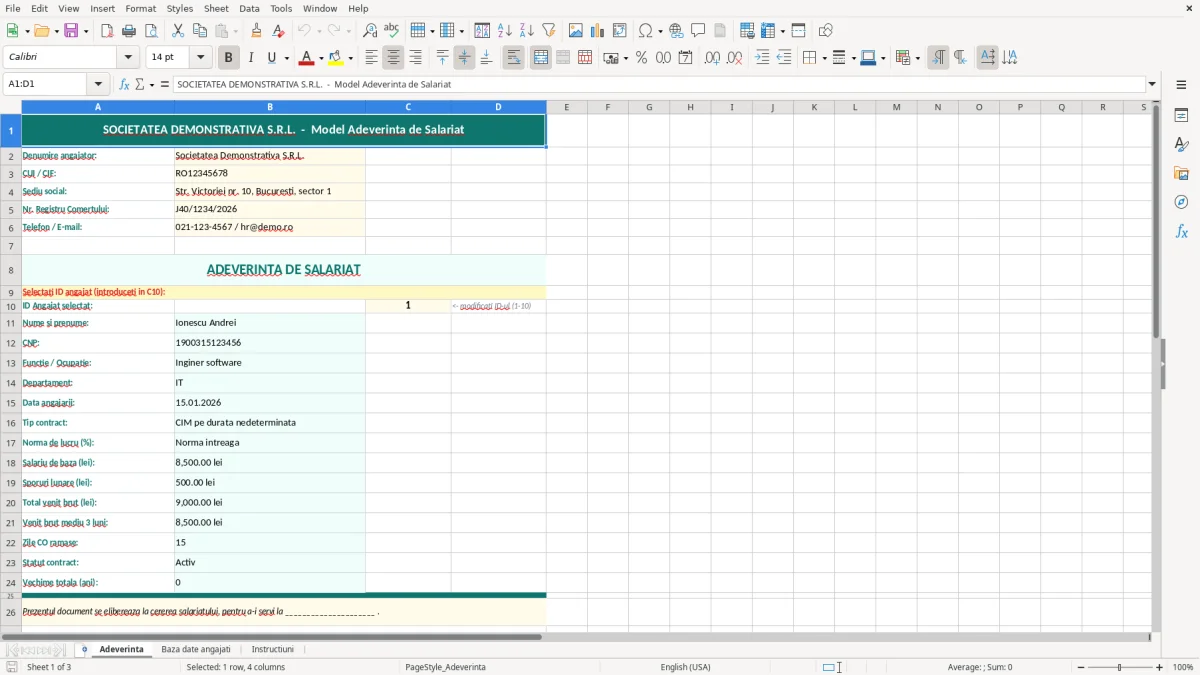
Task: Click the Save document icon
Action: [71, 31]
